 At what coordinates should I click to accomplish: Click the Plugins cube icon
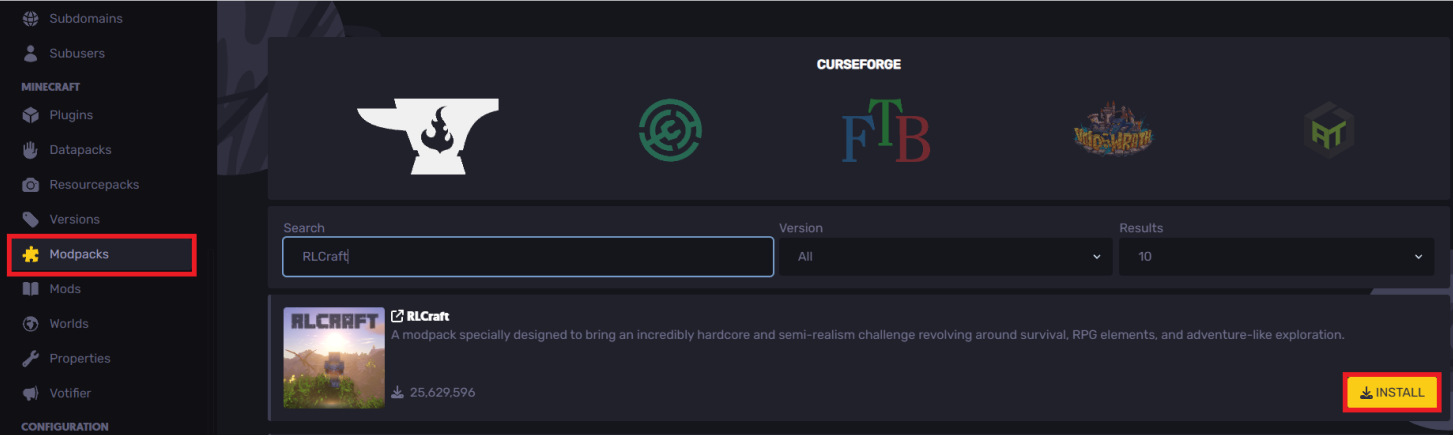point(30,115)
